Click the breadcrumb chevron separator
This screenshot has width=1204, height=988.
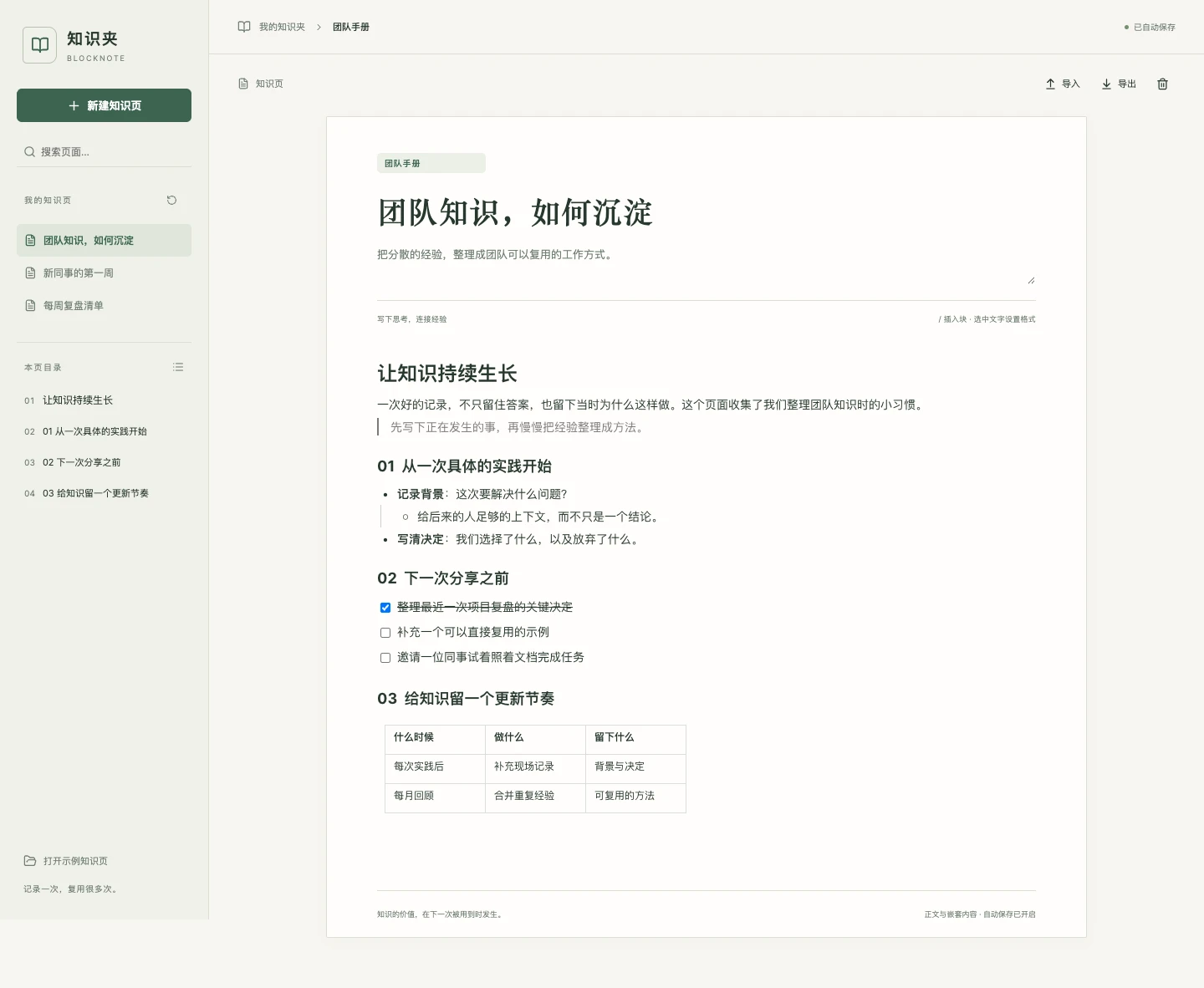[319, 27]
